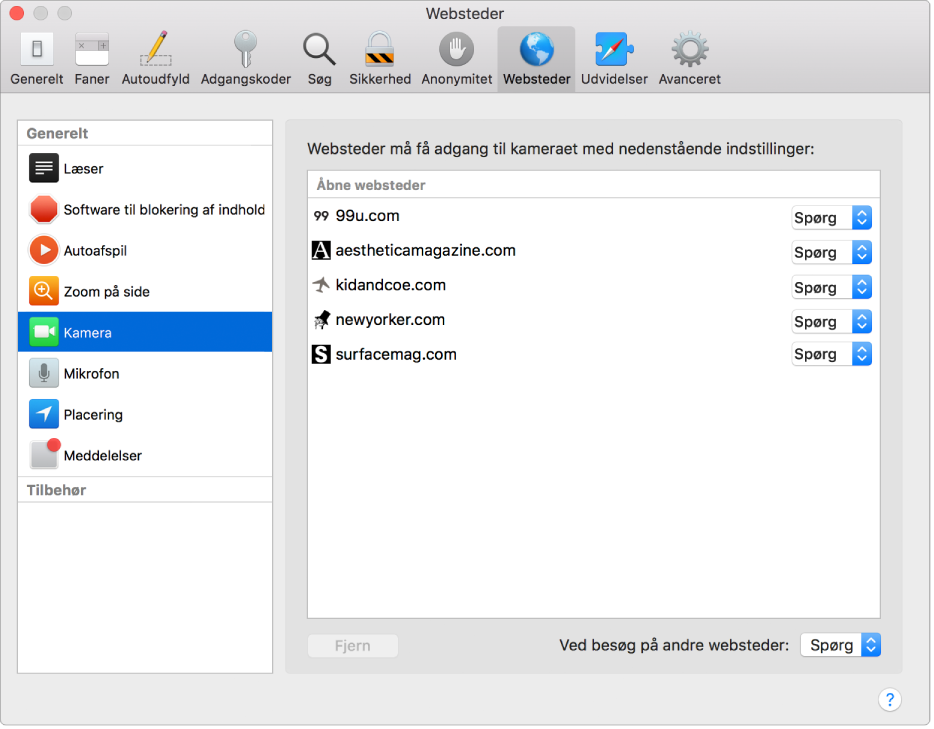Viewport: 934px width, 729px height.
Task: Select 'Software til blokering af indhold' row
Action: click(x=145, y=210)
